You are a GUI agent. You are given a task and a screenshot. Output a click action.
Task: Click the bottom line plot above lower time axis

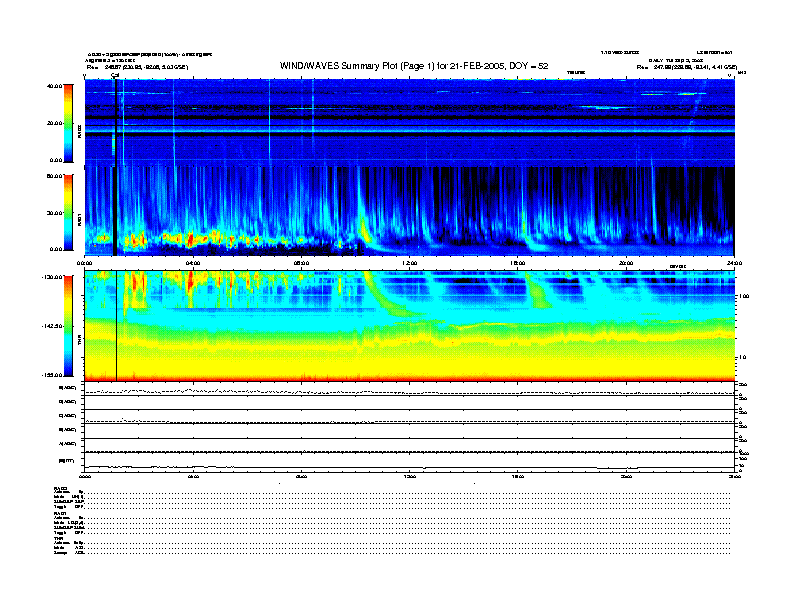(410, 462)
